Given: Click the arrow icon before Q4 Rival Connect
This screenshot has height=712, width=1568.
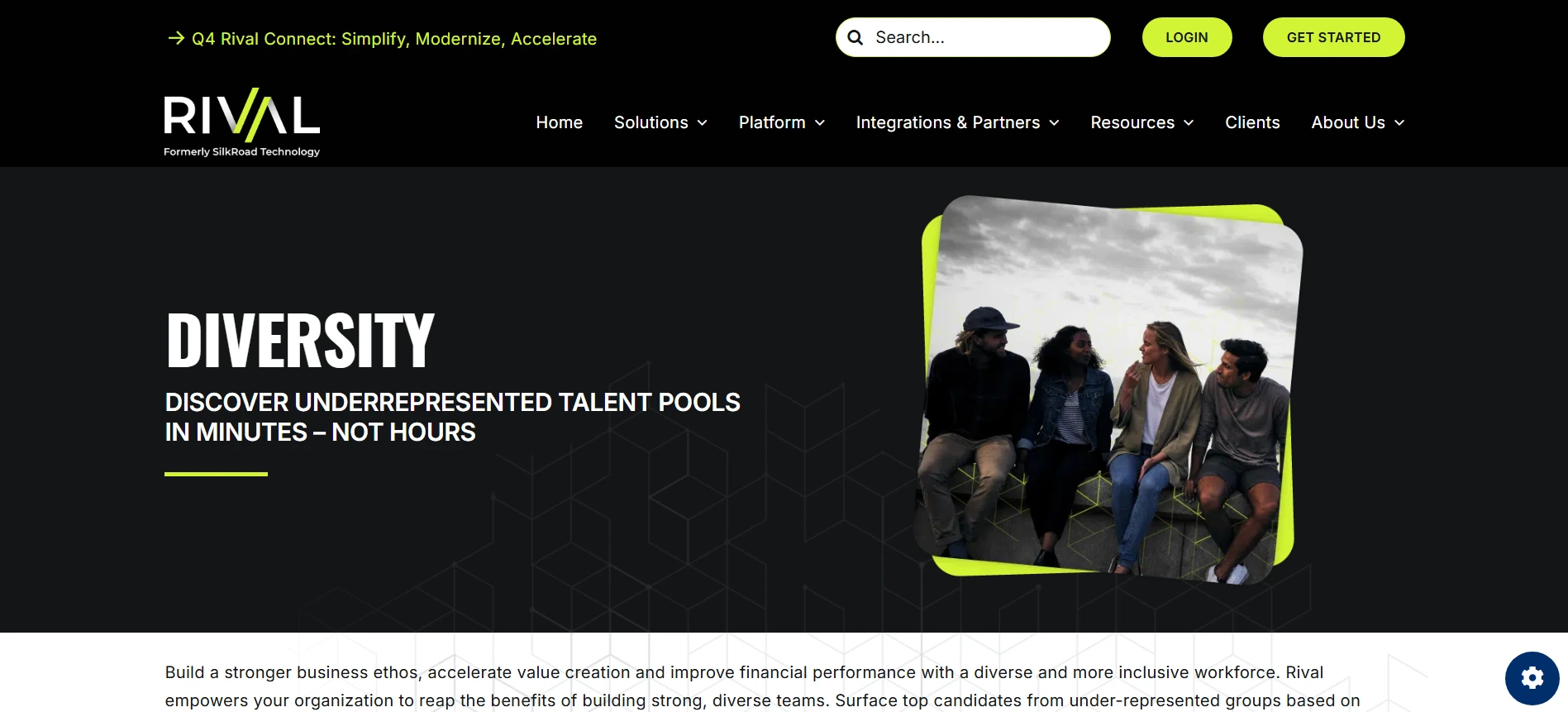Looking at the screenshot, I should coord(176,38).
